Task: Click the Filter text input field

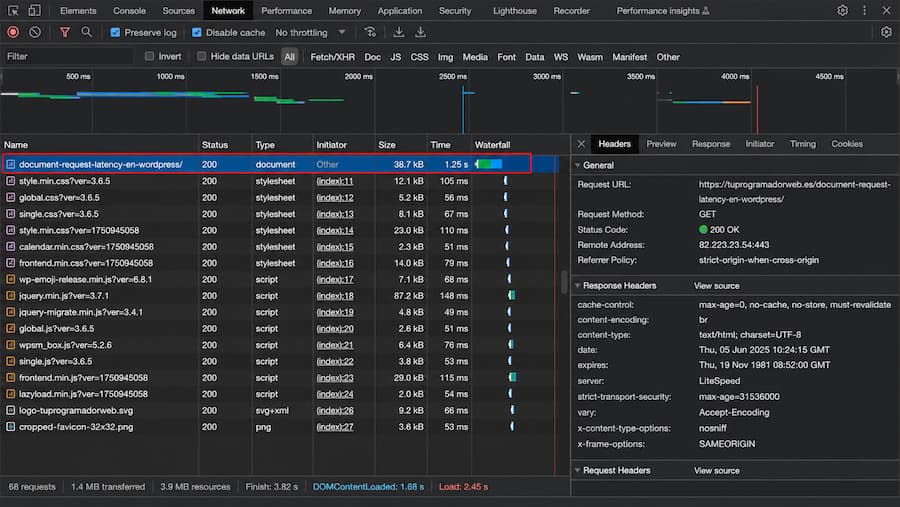Action: (68, 56)
